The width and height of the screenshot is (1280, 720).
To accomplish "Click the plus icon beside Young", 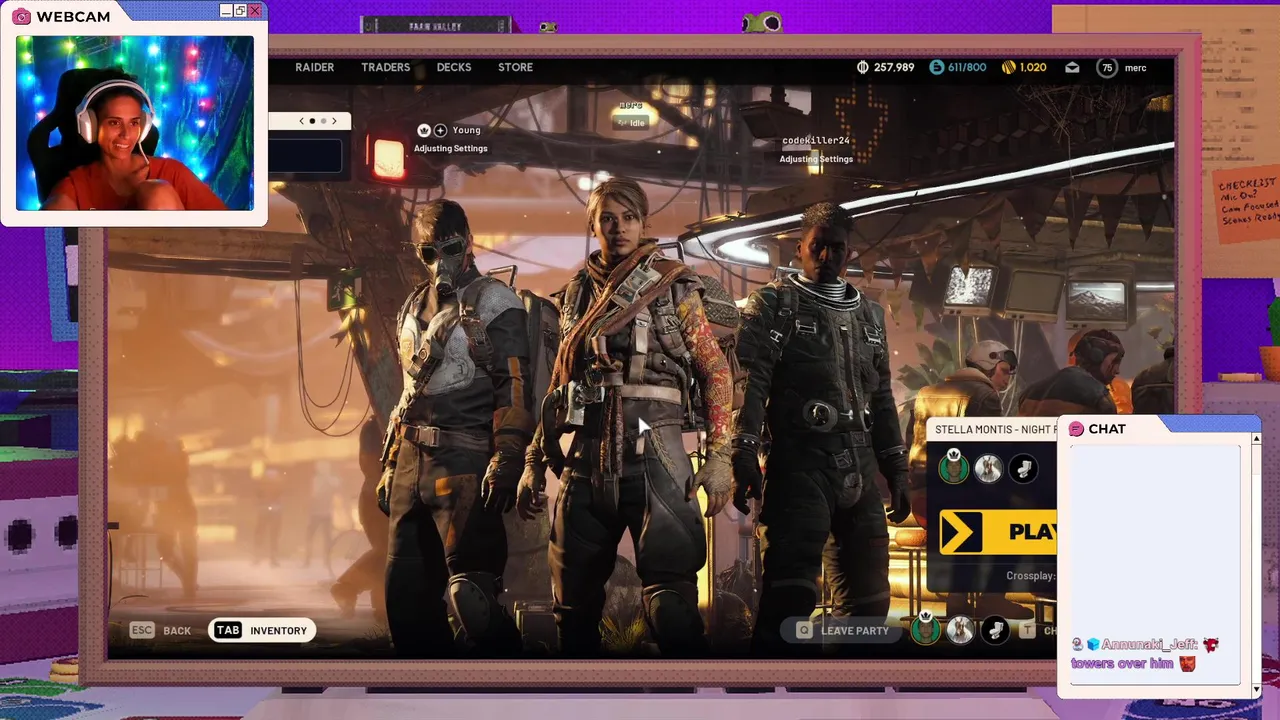I will tap(440, 130).
